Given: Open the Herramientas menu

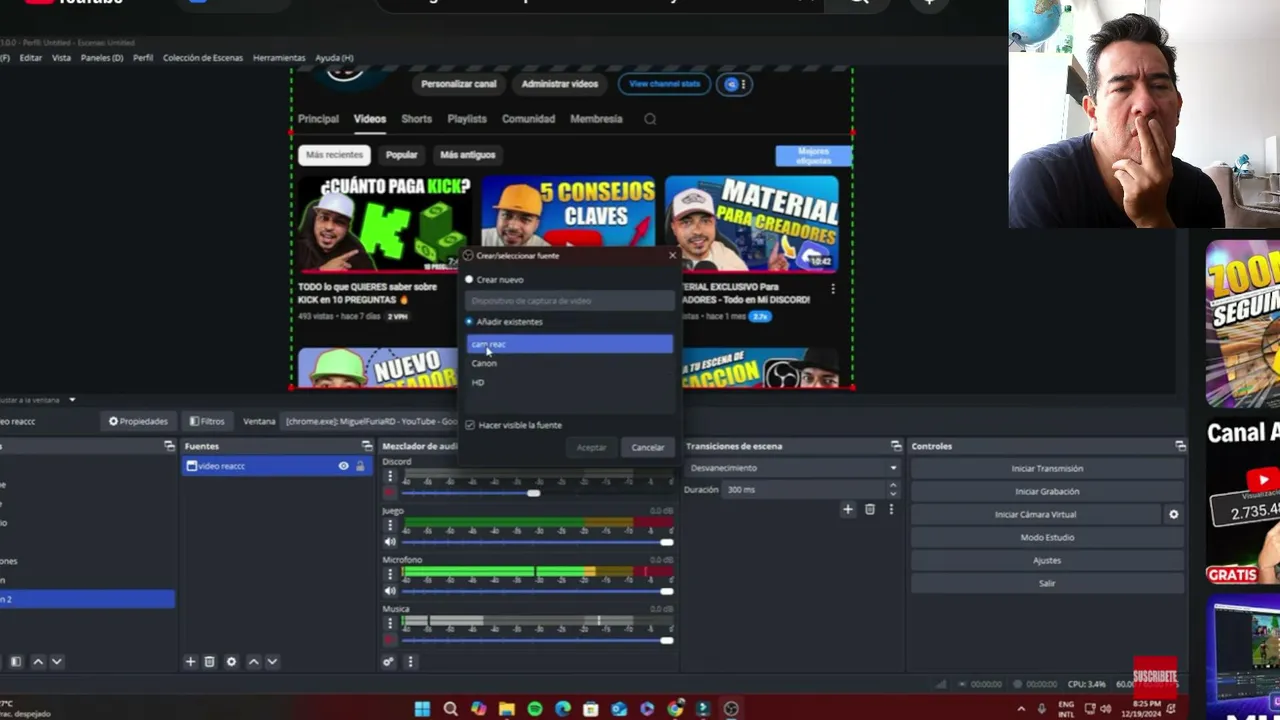Looking at the screenshot, I should point(279,58).
